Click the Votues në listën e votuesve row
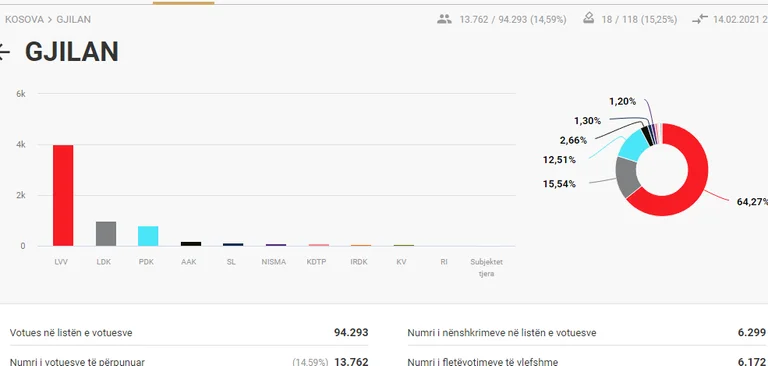This screenshot has width=768, height=366. click(x=189, y=333)
